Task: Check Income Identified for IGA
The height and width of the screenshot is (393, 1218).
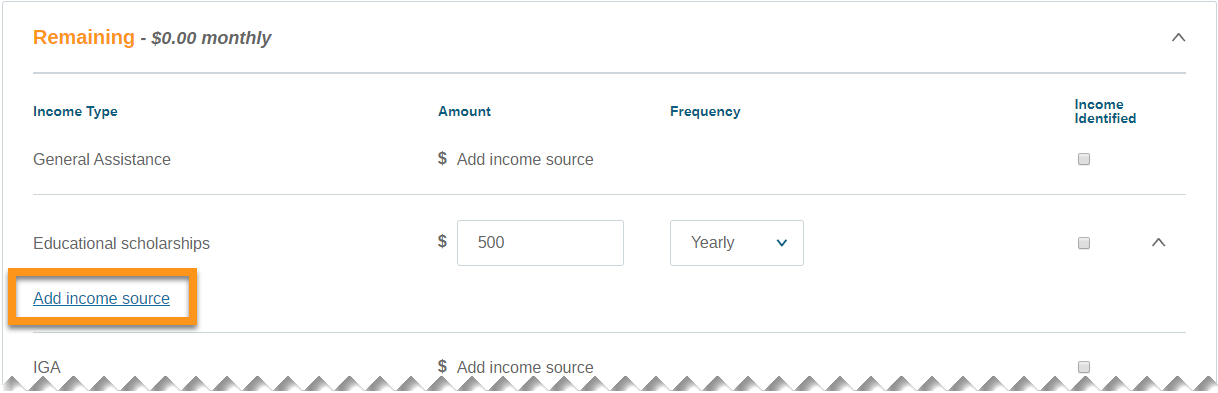Action: pyautogui.click(x=1084, y=367)
